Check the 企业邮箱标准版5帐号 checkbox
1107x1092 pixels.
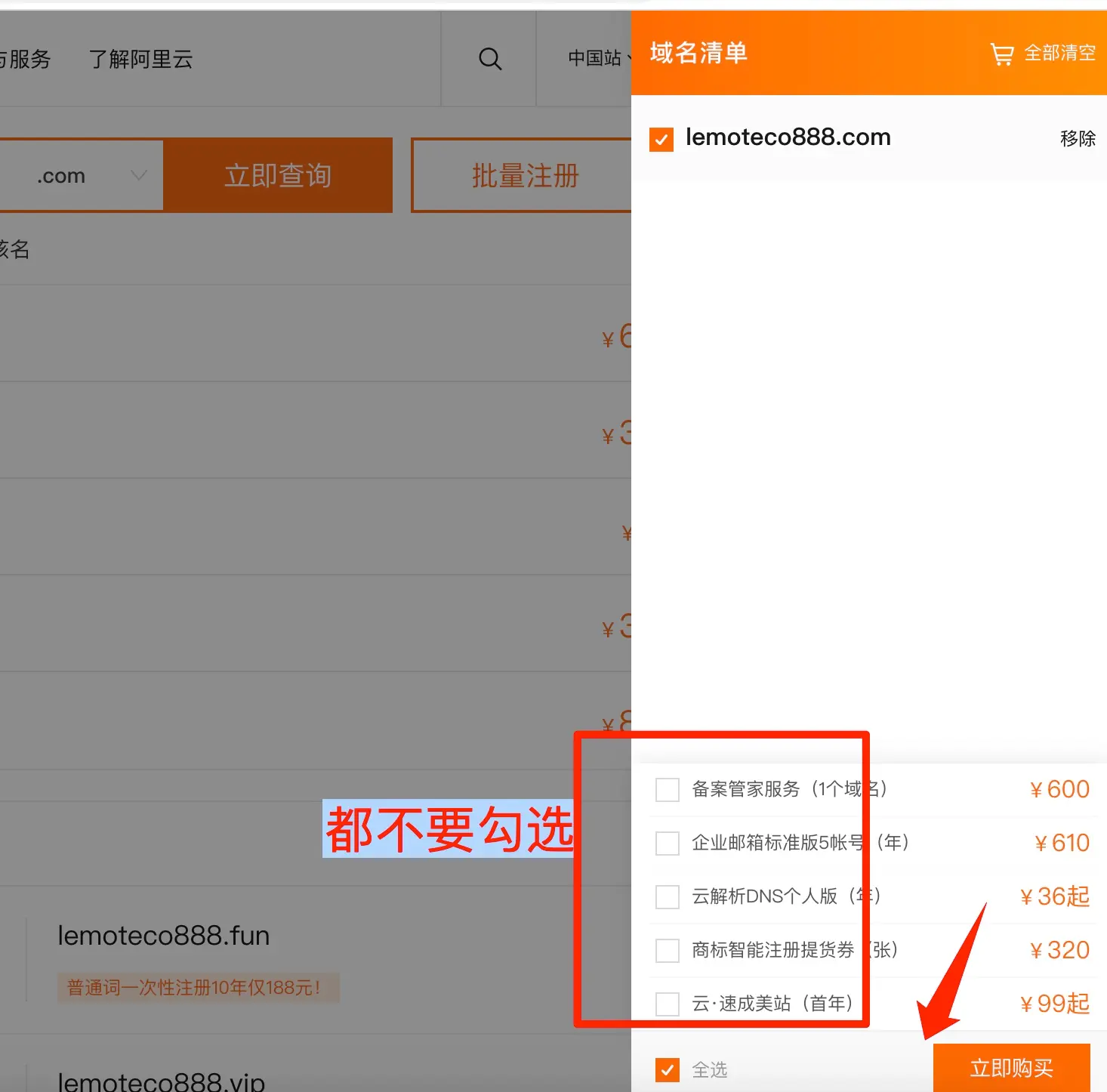click(668, 844)
